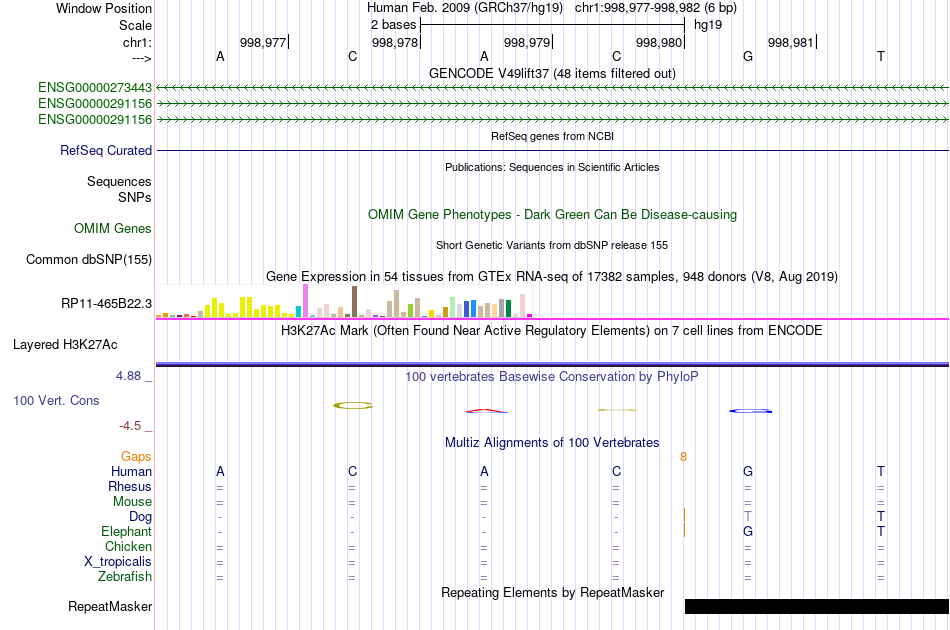The image size is (950, 630).
Task: Click the Layered H3K27Ac track label
Action: [x=65, y=345]
